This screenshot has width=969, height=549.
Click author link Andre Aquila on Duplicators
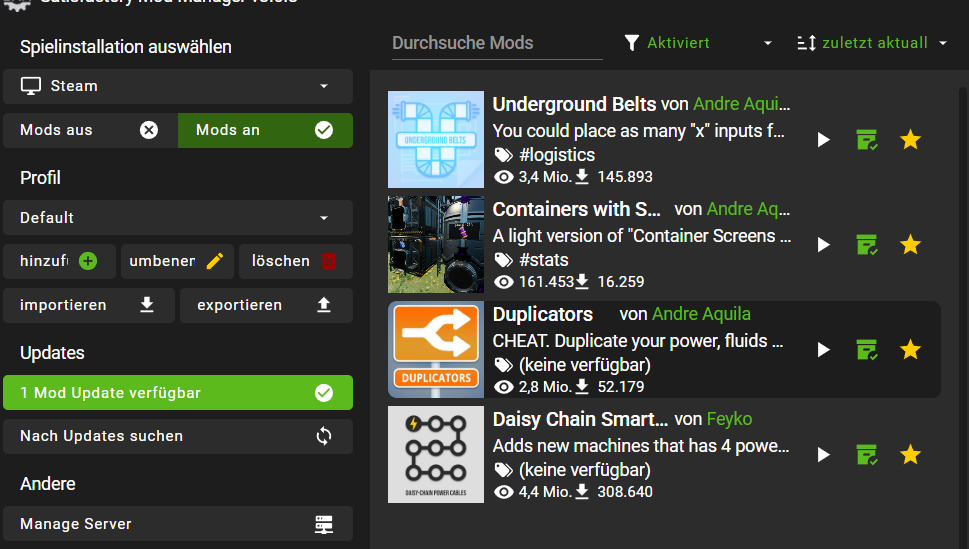[x=701, y=314]
